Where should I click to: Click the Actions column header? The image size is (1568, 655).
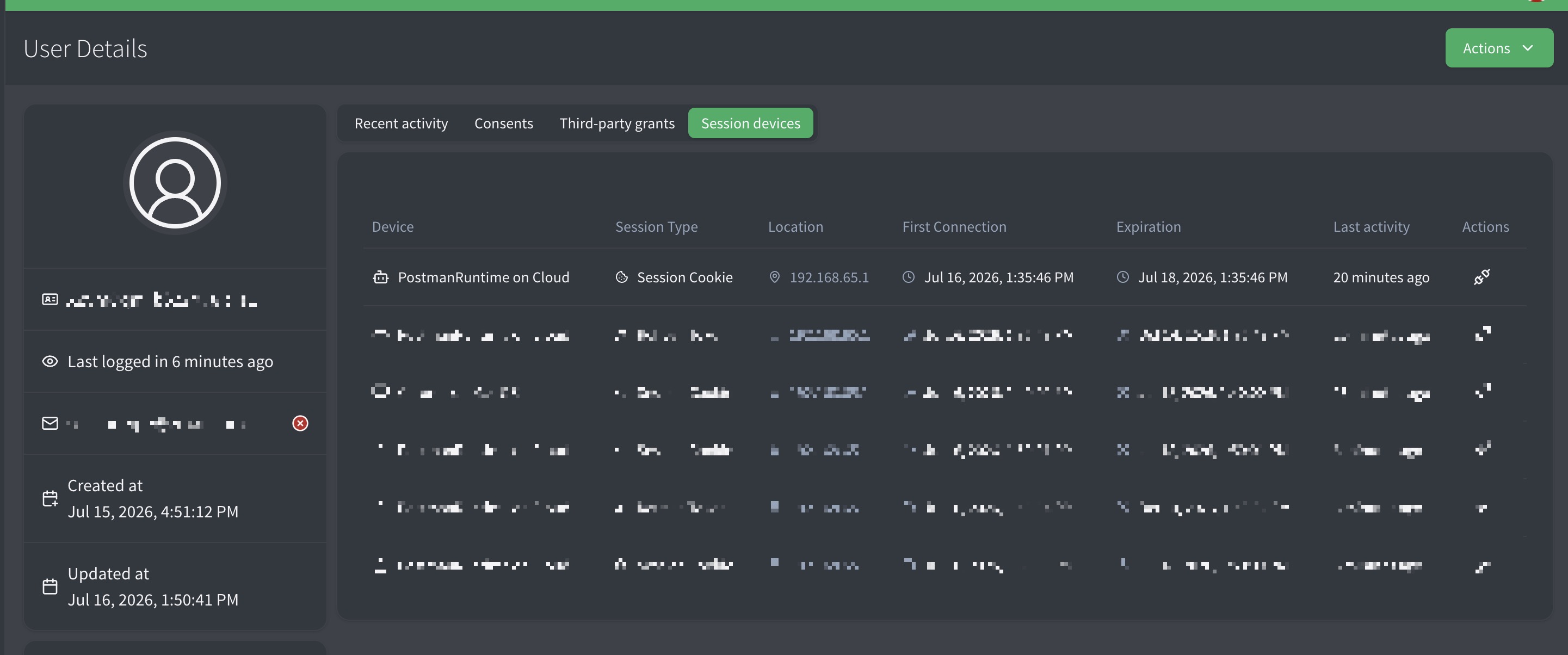tap(1485, 227)
